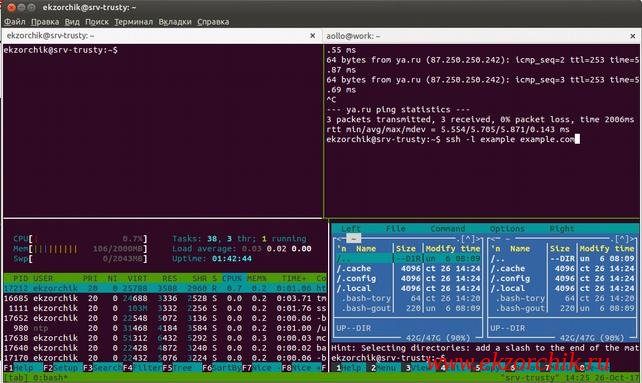Open the Правка menu
Viewport: 642px width, 383px height.
[x=45, y=22]
